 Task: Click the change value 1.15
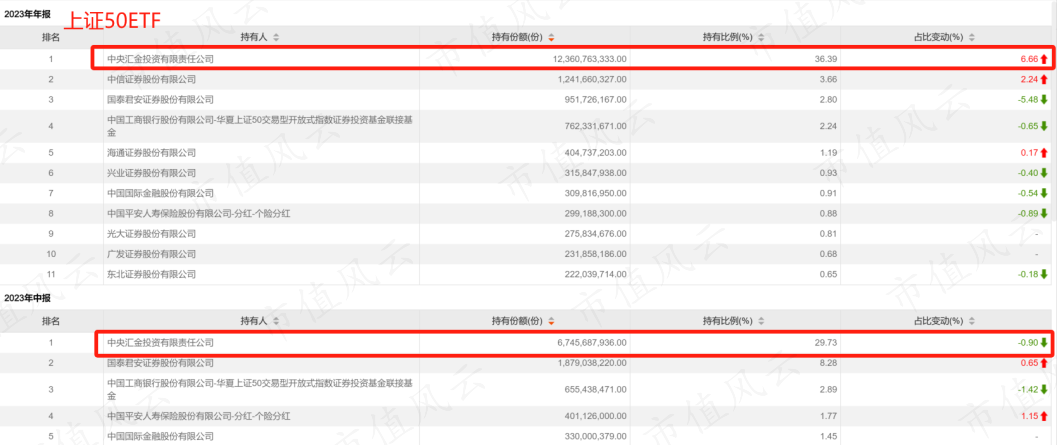[1029, 416]
